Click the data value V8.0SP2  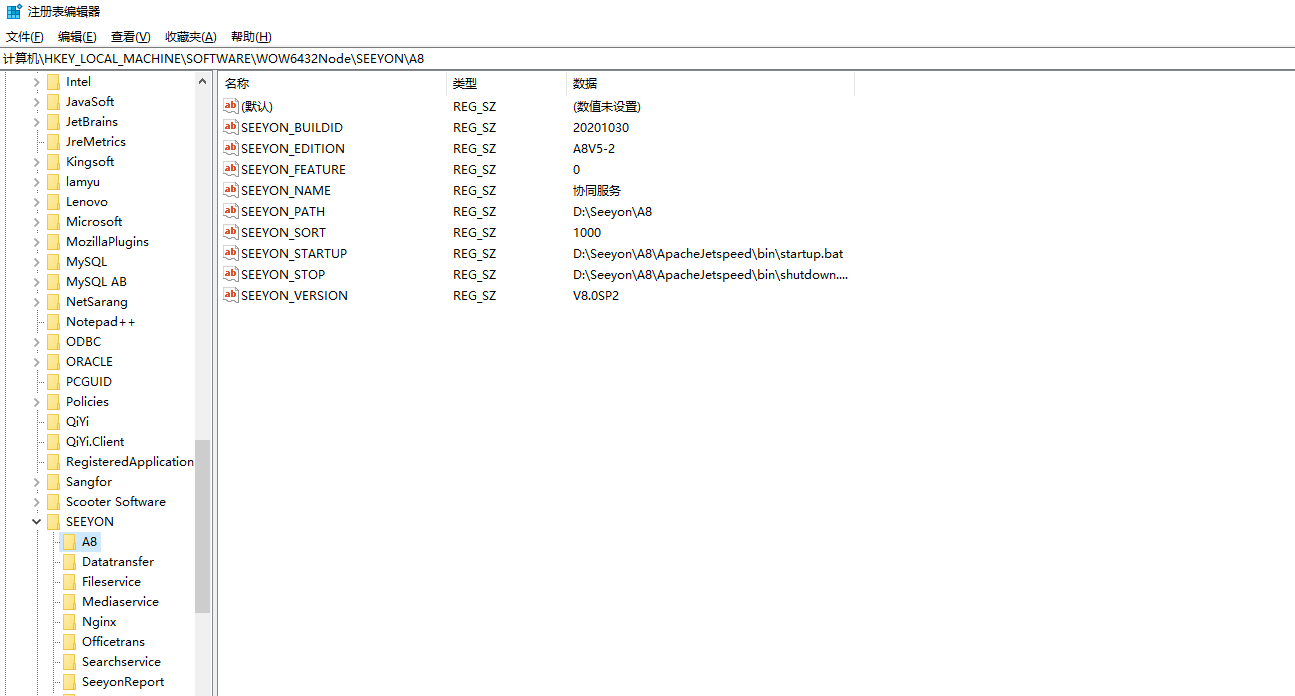click(x=596, y=295)
